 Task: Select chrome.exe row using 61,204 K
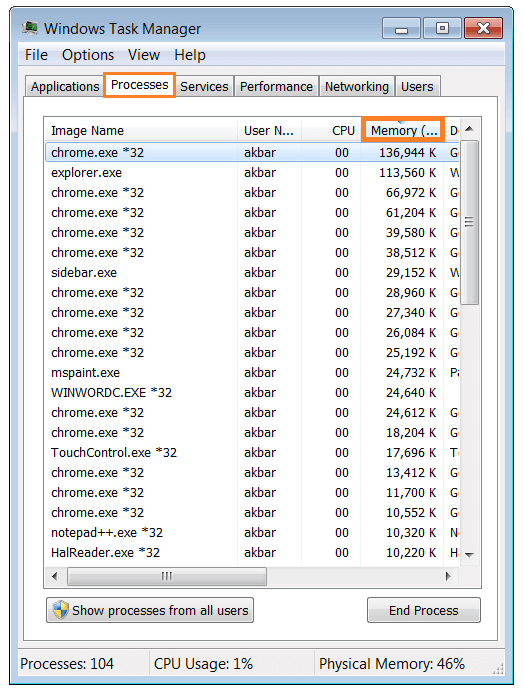[x=252, y=212]
